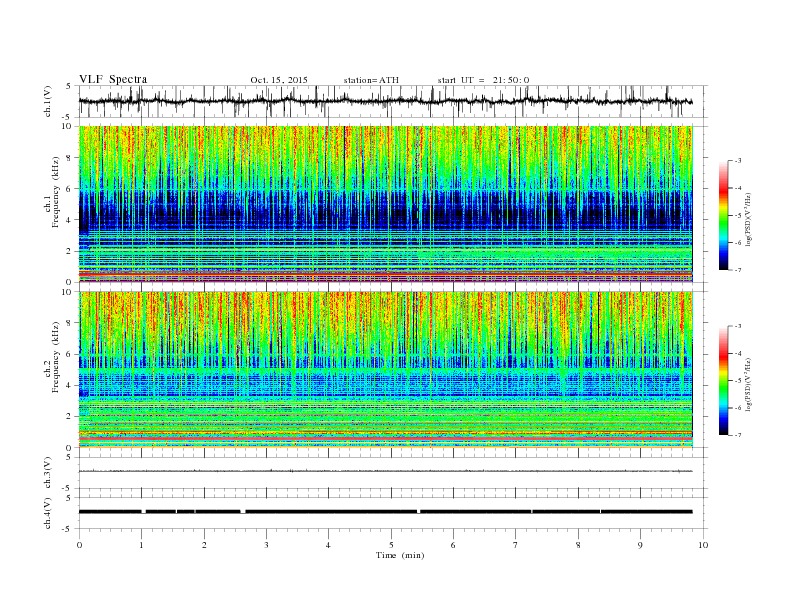Click the ch.2 spectrogram color scale bar
792x612 pixels.
723,380
